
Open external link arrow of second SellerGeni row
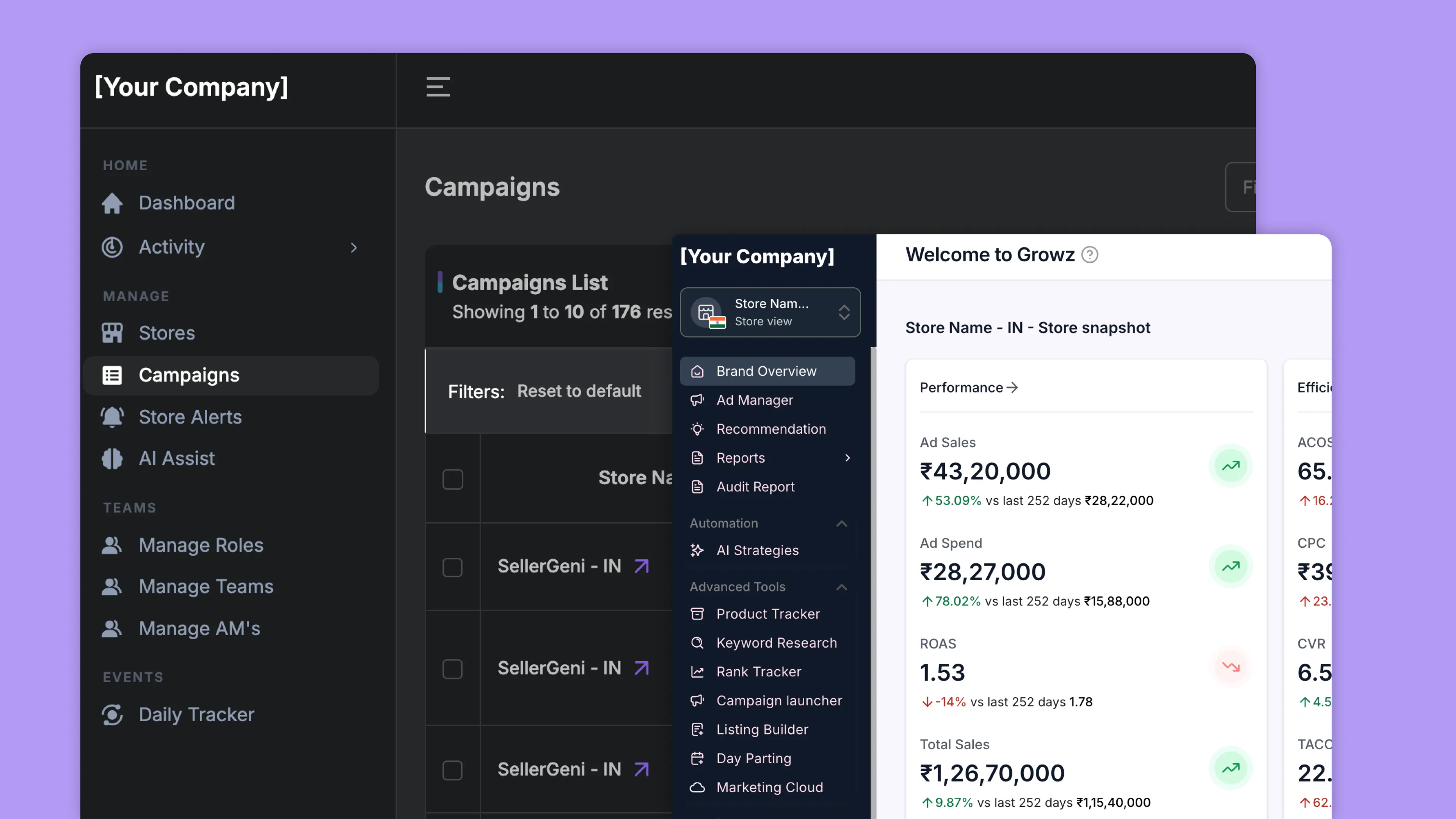point(642,668)
